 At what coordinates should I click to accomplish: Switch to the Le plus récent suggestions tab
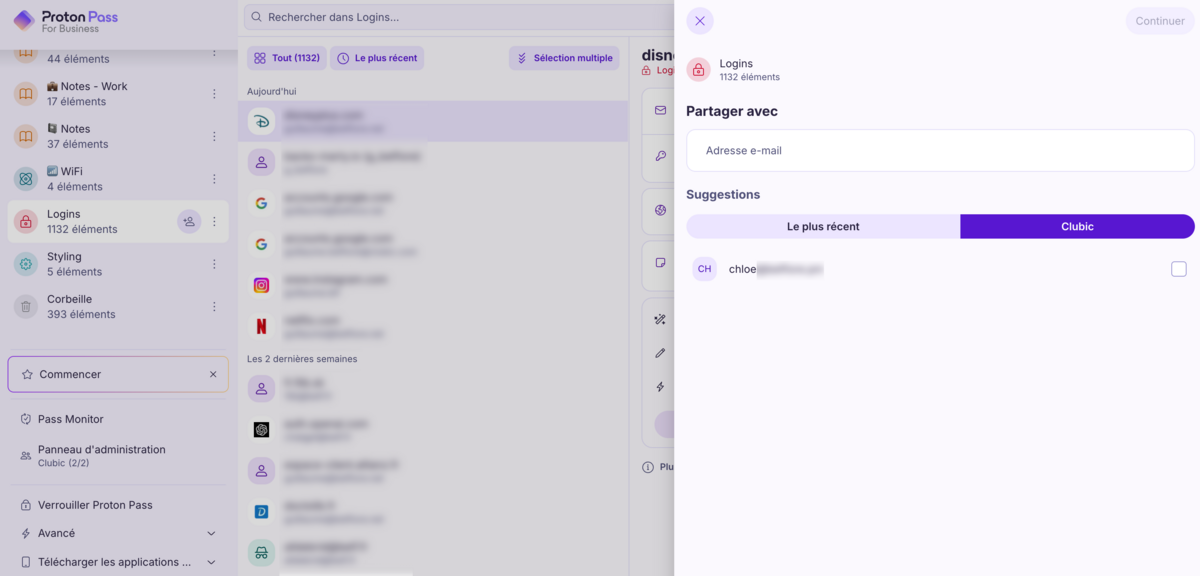[823, 226]
